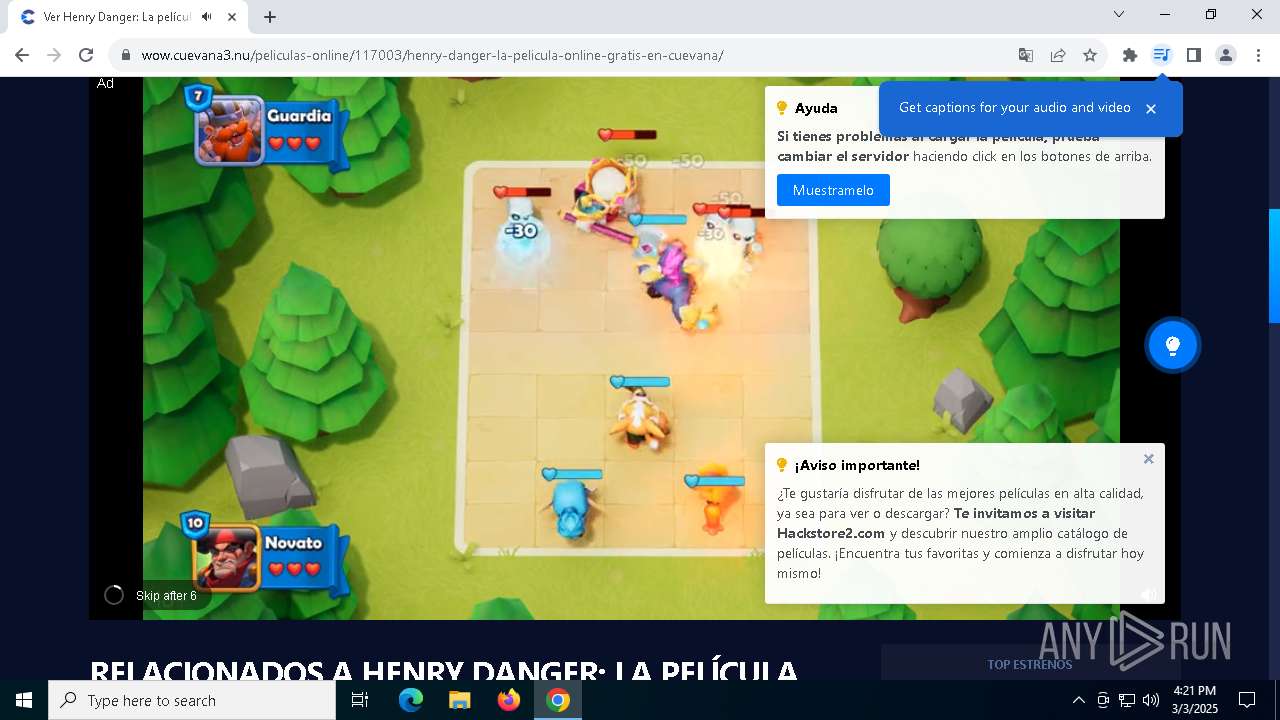
Task: Translate this page icon
Action: coord(1026,55)
